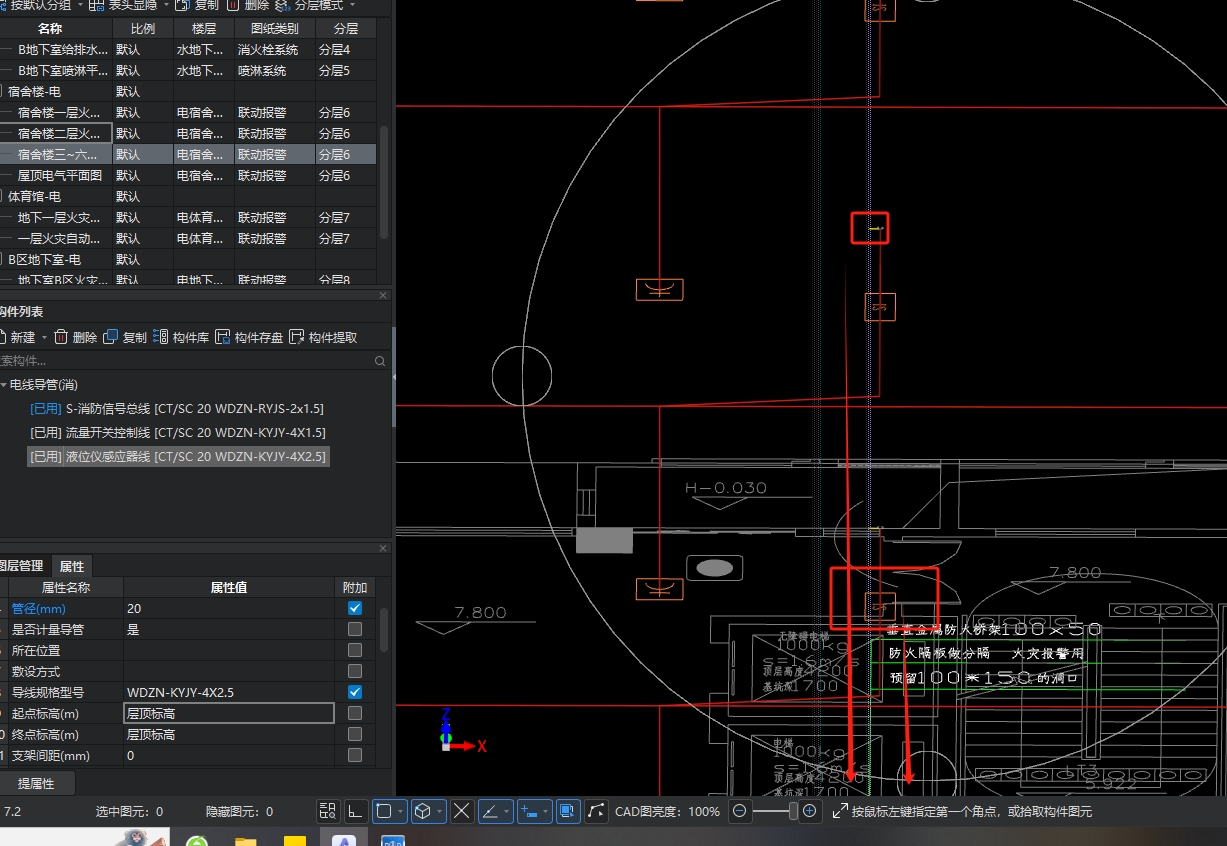This screenshot has width=1227, height=846.
Task: Click the 管径 value cell 20
Action: tap(229, 608)
